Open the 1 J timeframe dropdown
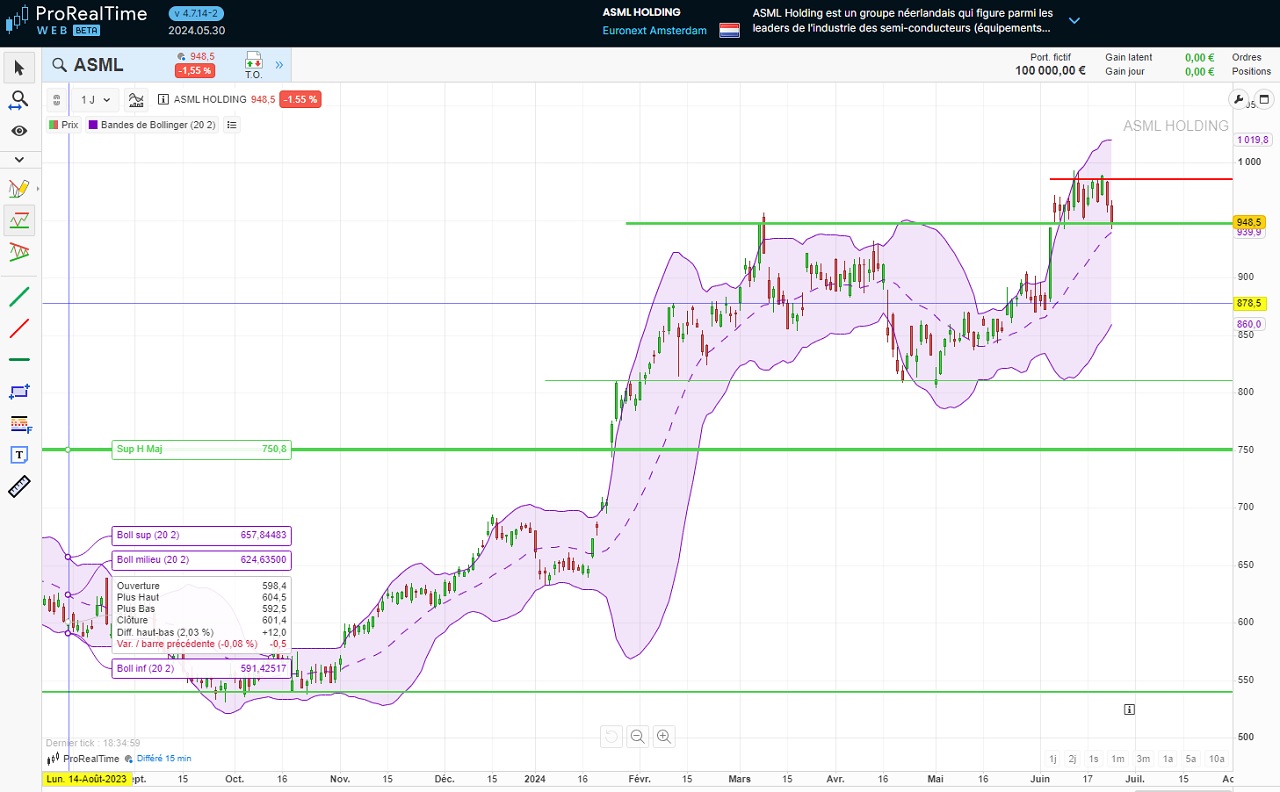This screenshot has width=1280, height=792. coord(97,100)
